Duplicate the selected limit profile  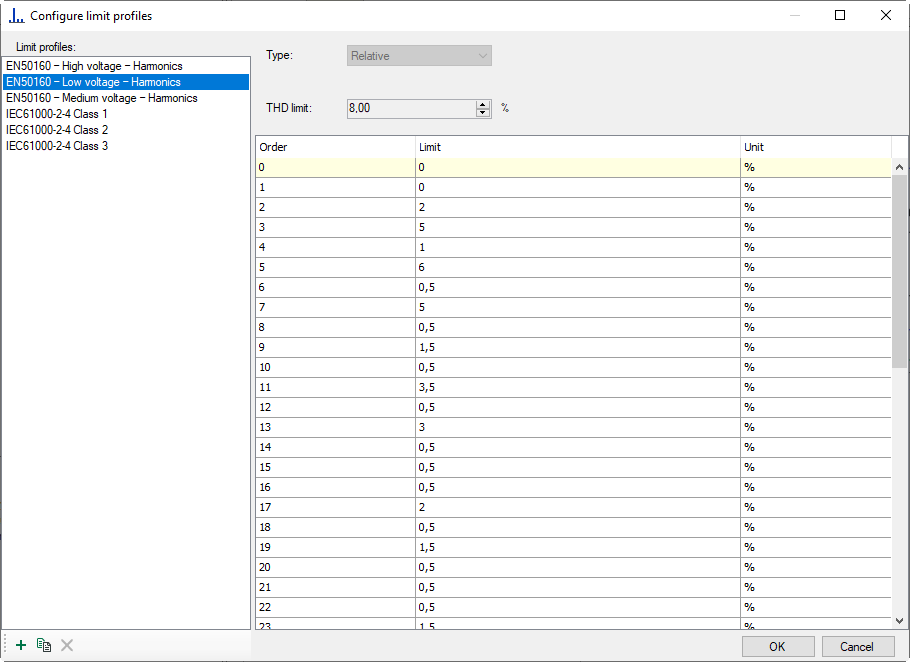click(x=44, y=645)
